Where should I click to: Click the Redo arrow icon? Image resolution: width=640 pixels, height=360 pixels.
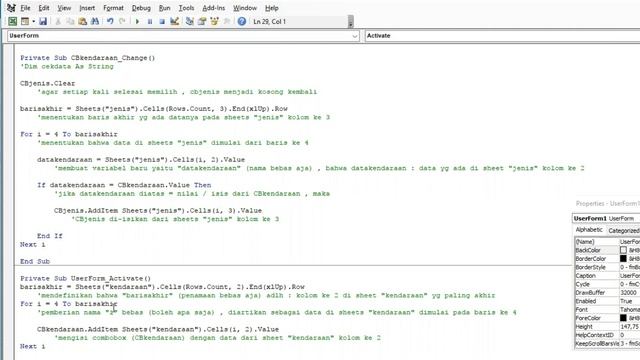[x=122, y=21]
